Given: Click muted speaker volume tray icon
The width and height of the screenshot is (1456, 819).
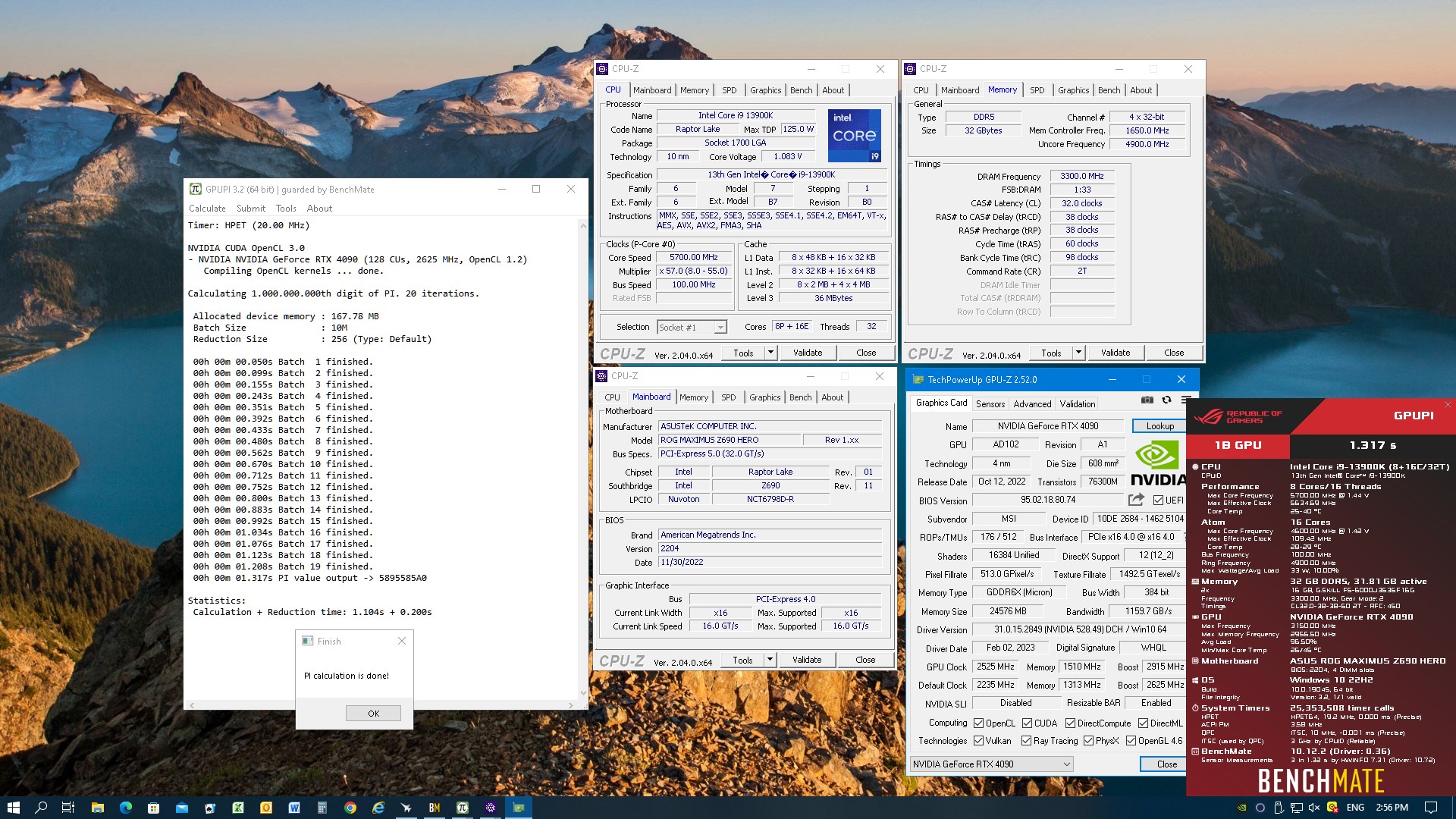Looking at the screenshot, I should click(x=1314, y=808).
